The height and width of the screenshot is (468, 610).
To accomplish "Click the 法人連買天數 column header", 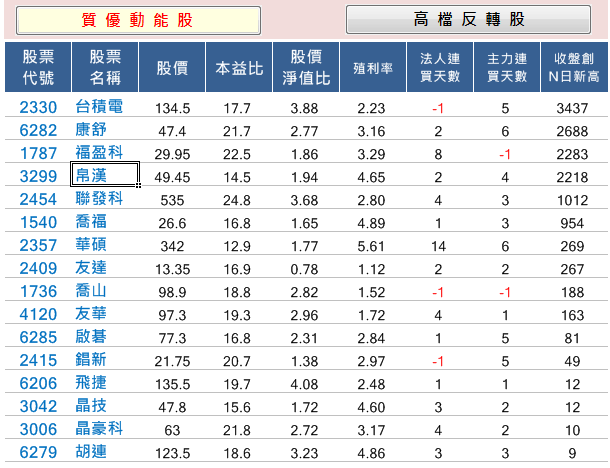I will click(440, 67).
